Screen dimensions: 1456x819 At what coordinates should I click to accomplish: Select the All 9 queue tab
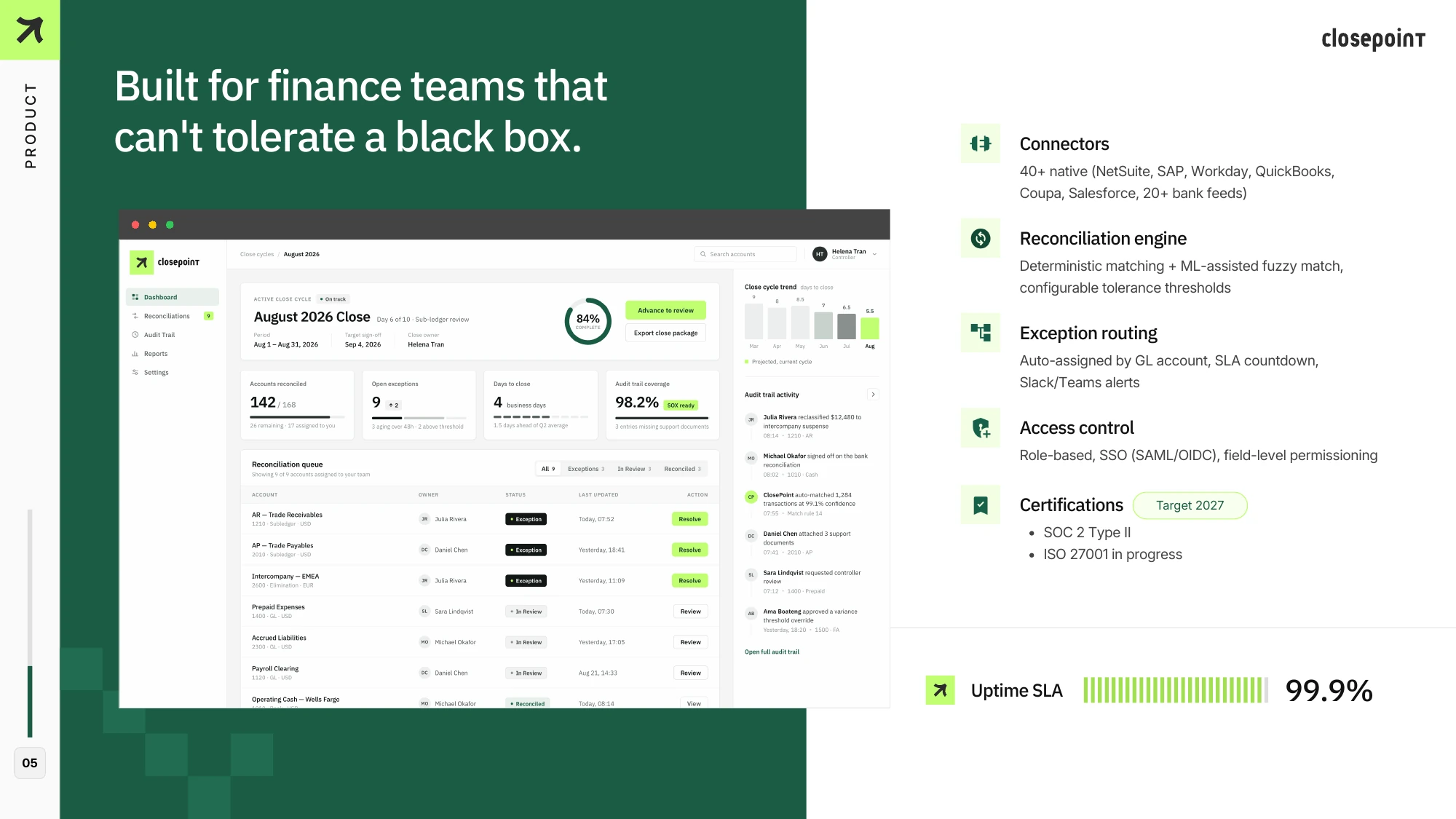(x=548, y=469)
